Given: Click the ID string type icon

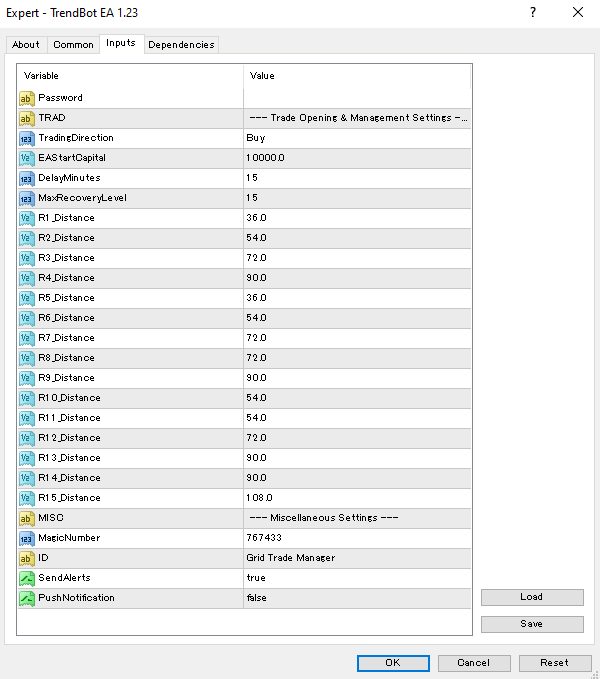Looking at the screenshot, I should pyautogui.click(x=27, y=558).
